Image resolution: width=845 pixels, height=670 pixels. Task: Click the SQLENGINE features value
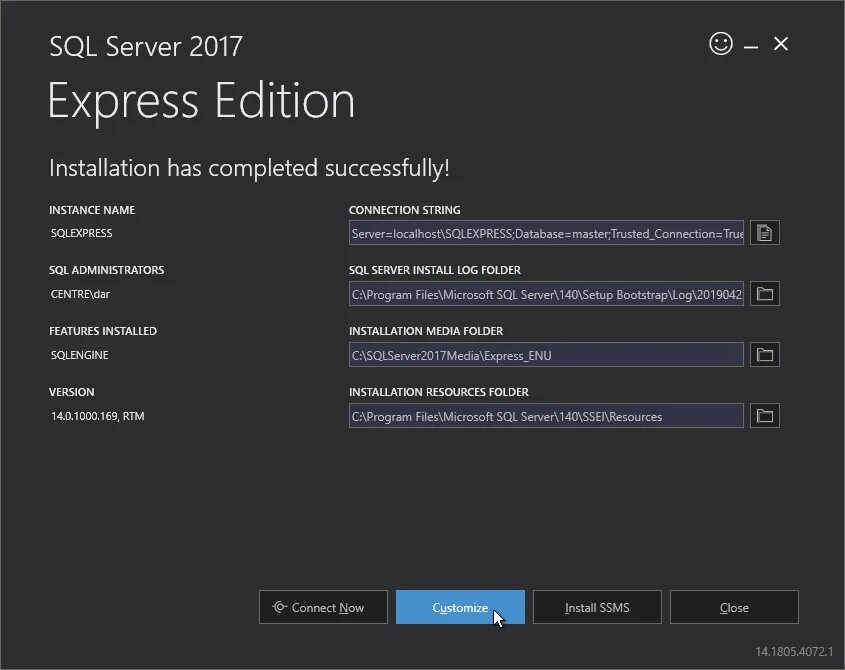click(x=79, y=355)
